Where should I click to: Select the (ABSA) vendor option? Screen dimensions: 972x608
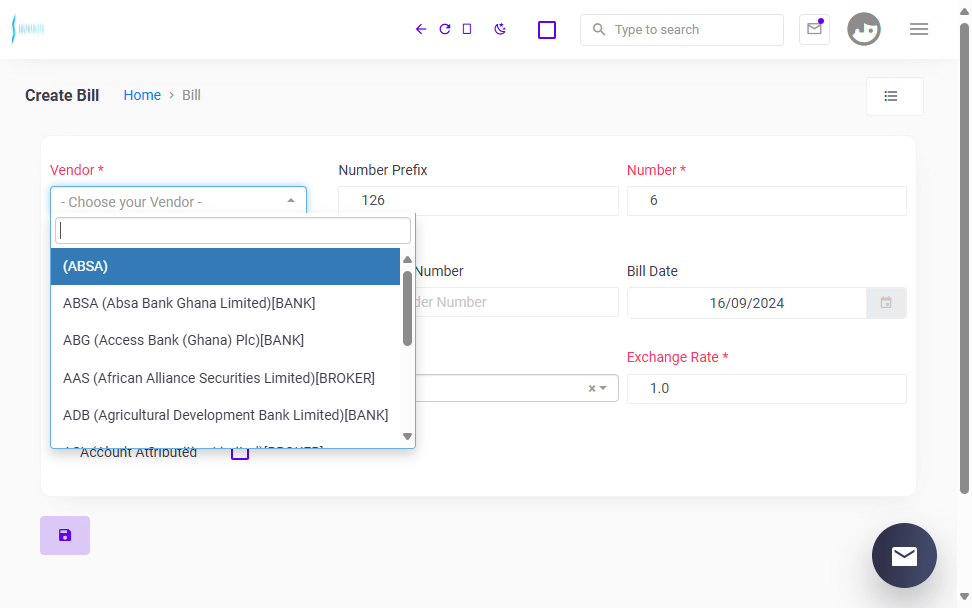[225, 267]
